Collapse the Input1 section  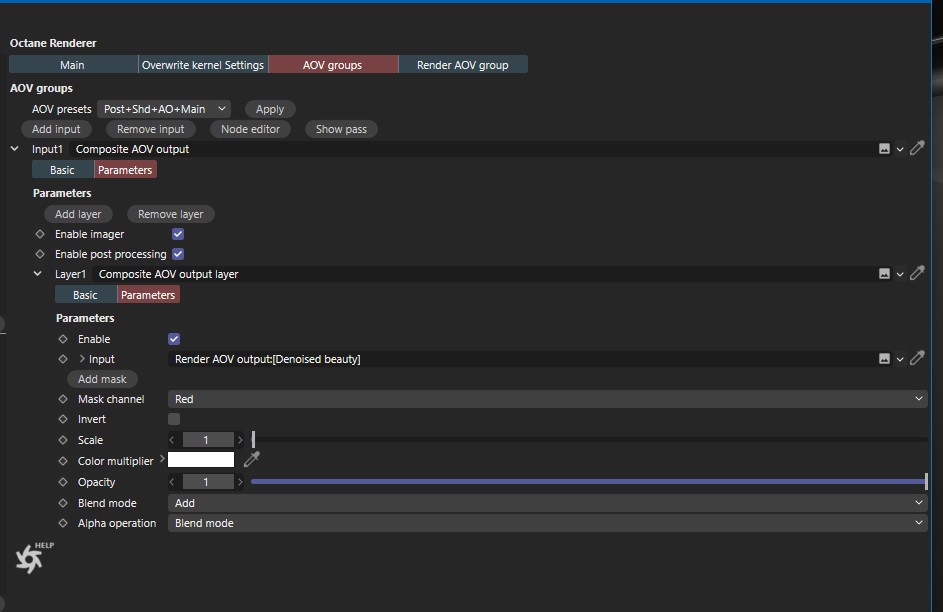click(x=14, y=148)
